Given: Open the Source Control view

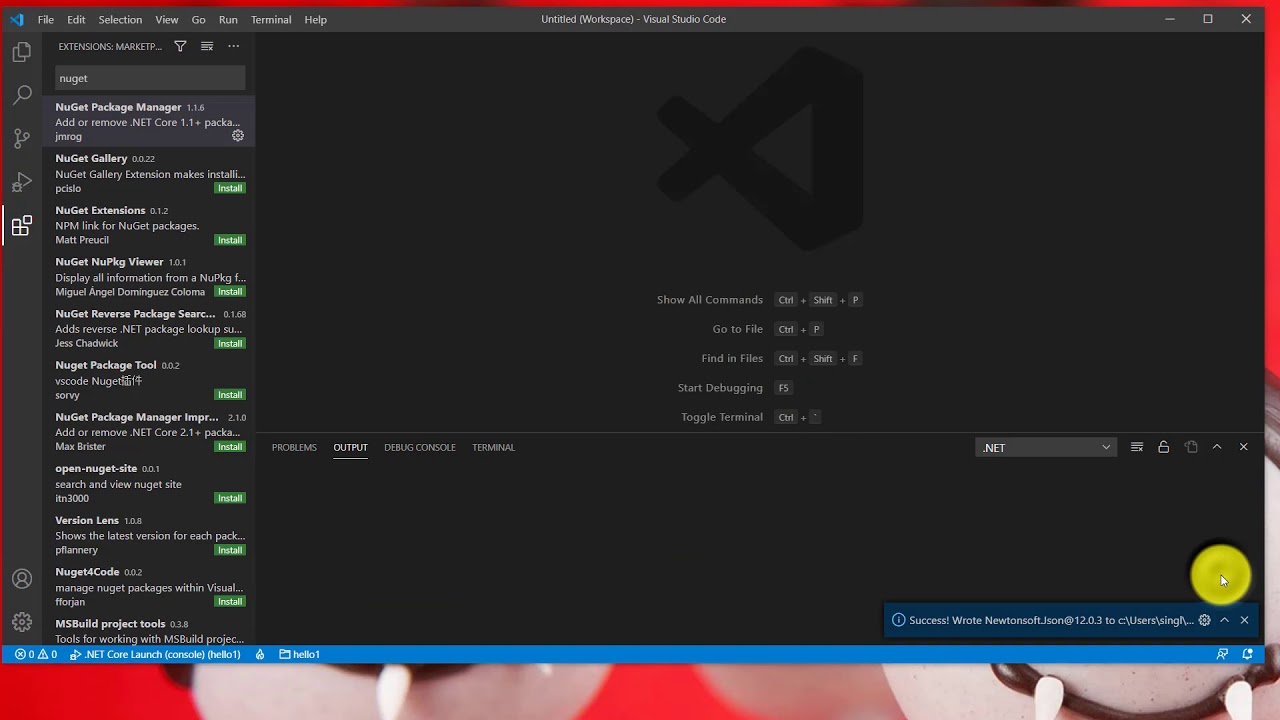Looking at the screenshot, I should 22,139.
